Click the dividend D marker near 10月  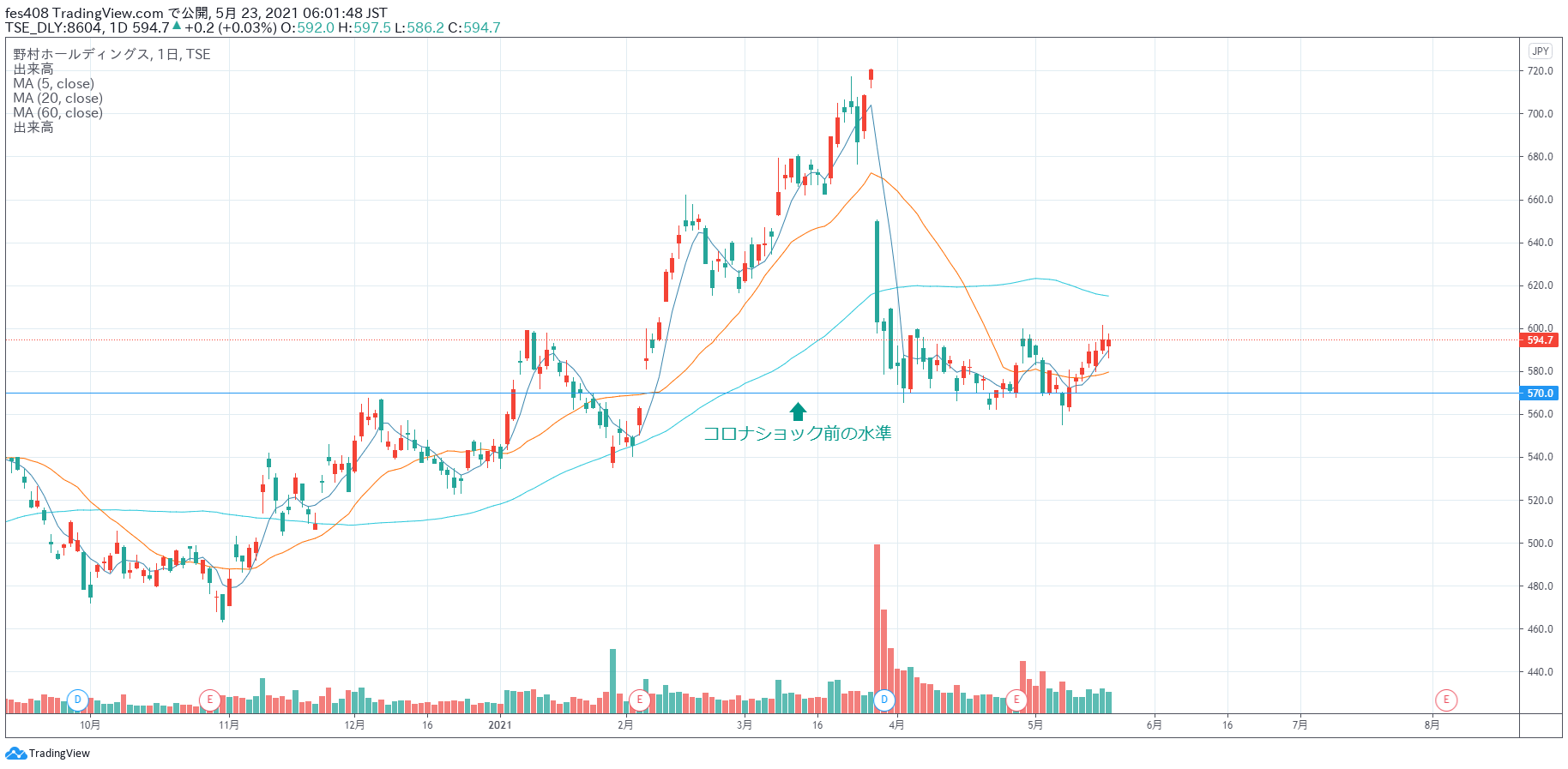[x=78, y=700]
